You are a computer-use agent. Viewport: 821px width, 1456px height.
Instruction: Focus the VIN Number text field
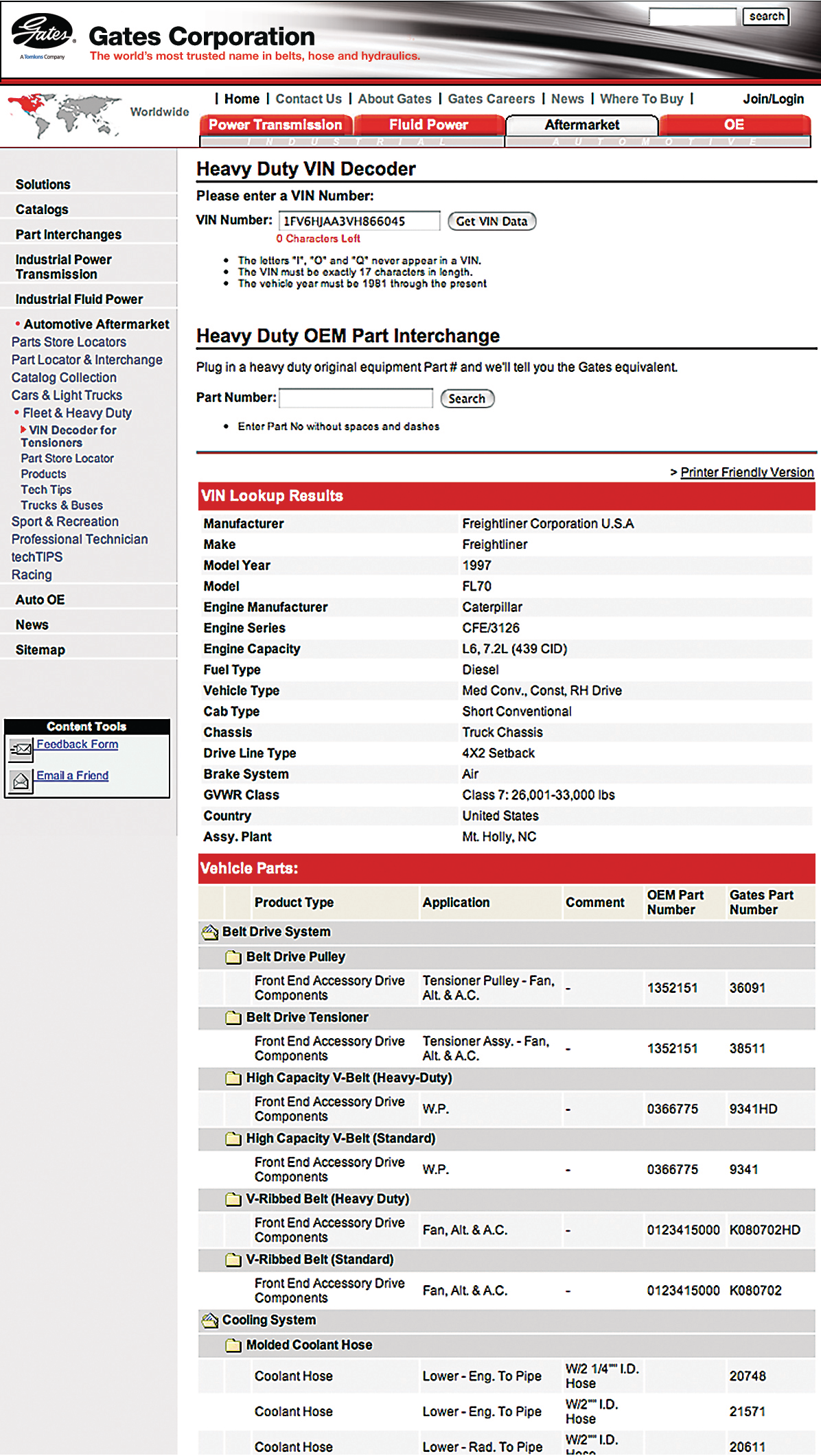(x=359, y=221)
